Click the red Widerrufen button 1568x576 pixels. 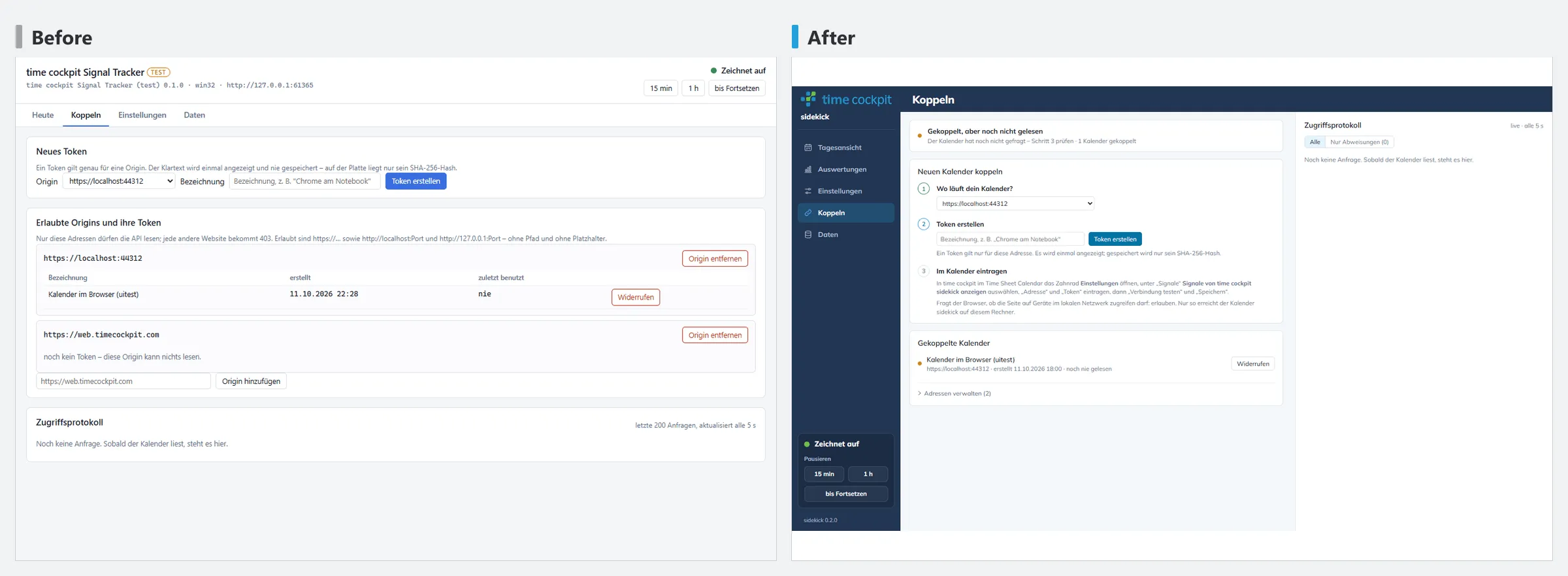pyautogui.click(x=636, y=297)
